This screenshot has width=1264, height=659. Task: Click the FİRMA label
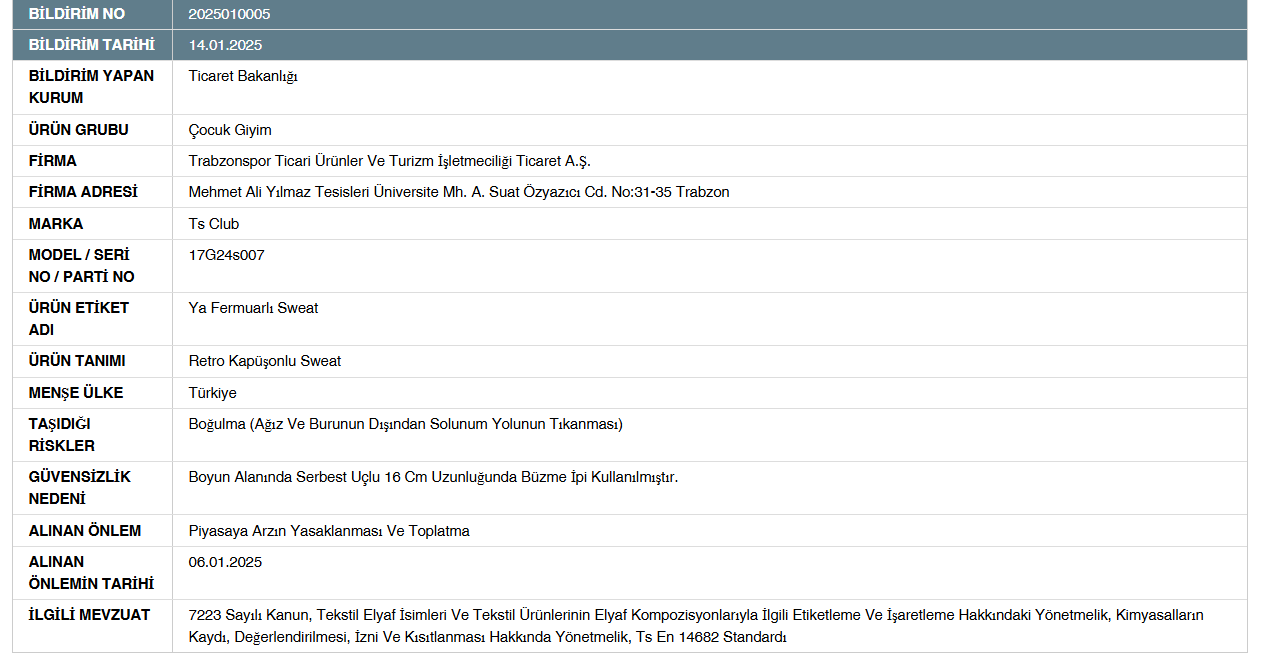click(x=52, y=161)
